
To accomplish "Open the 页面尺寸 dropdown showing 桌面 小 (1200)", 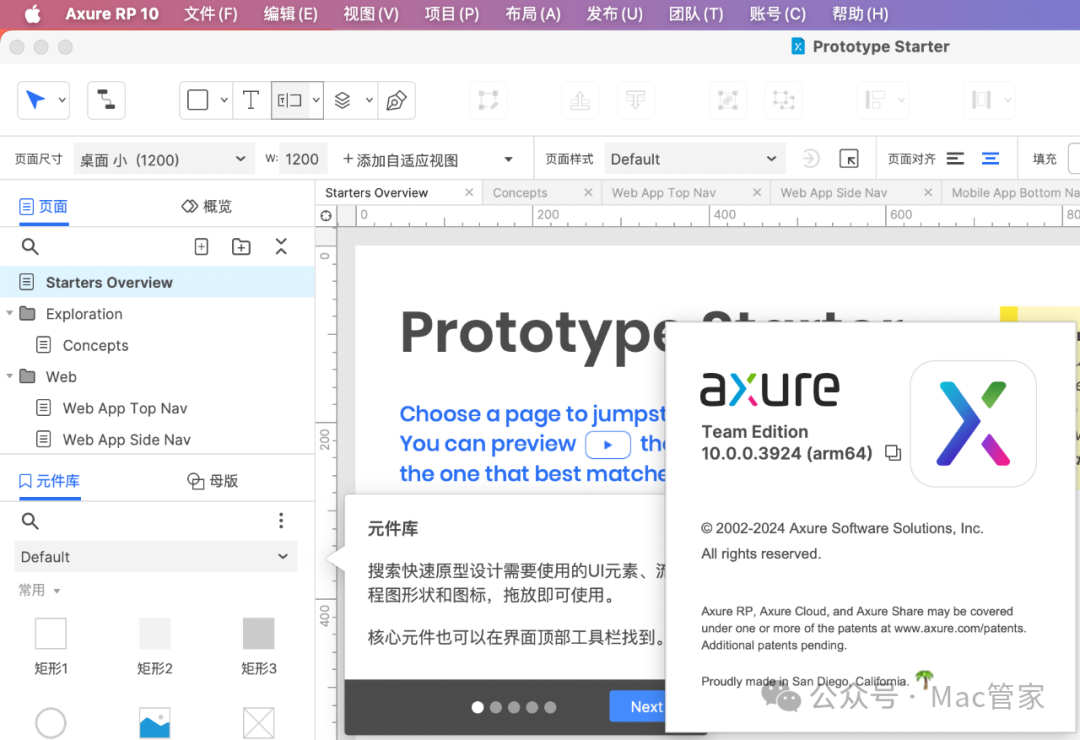I will tap(162, 159).
